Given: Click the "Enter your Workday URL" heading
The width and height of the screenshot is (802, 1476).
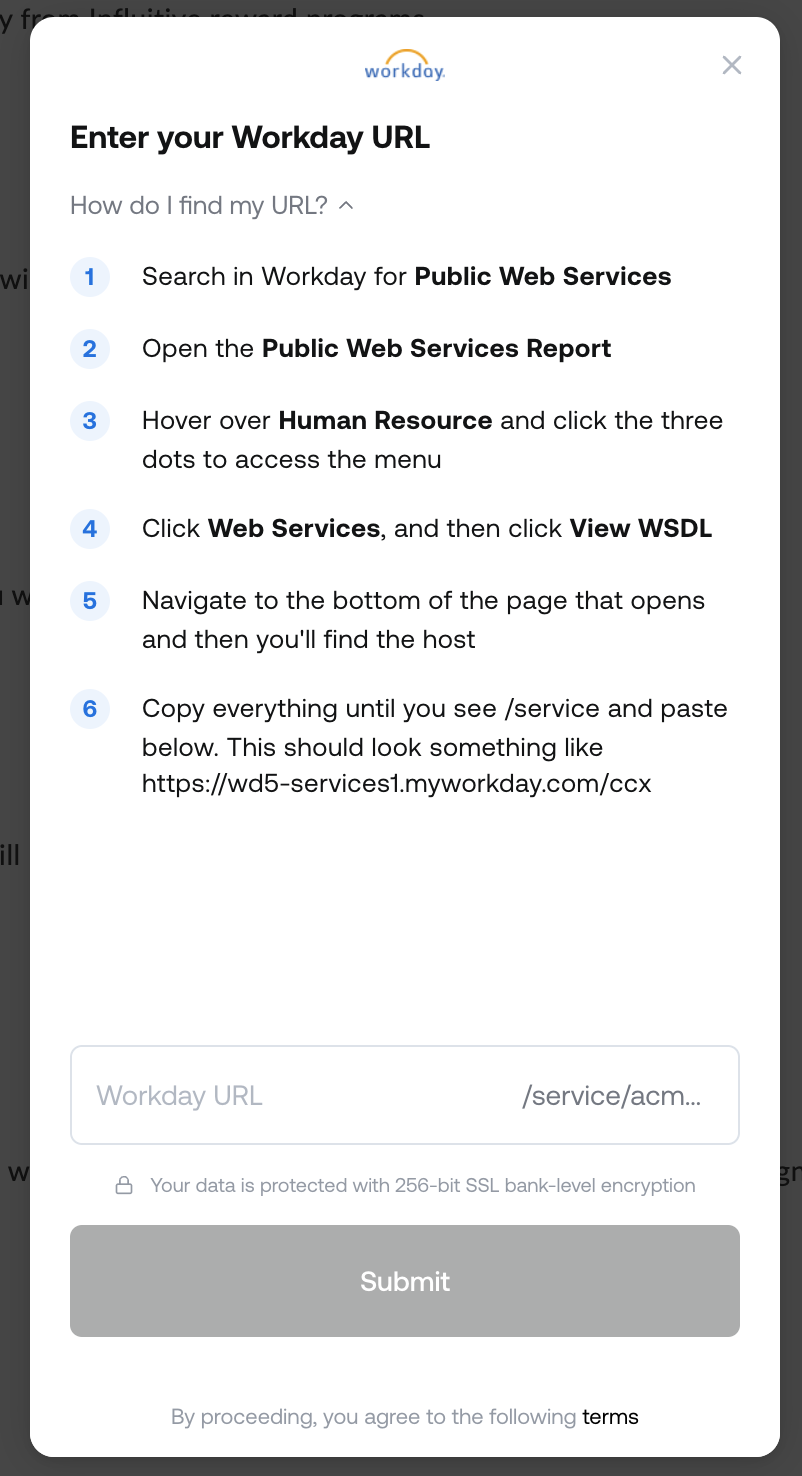Looking at the screenshot, I should (250, 138).
